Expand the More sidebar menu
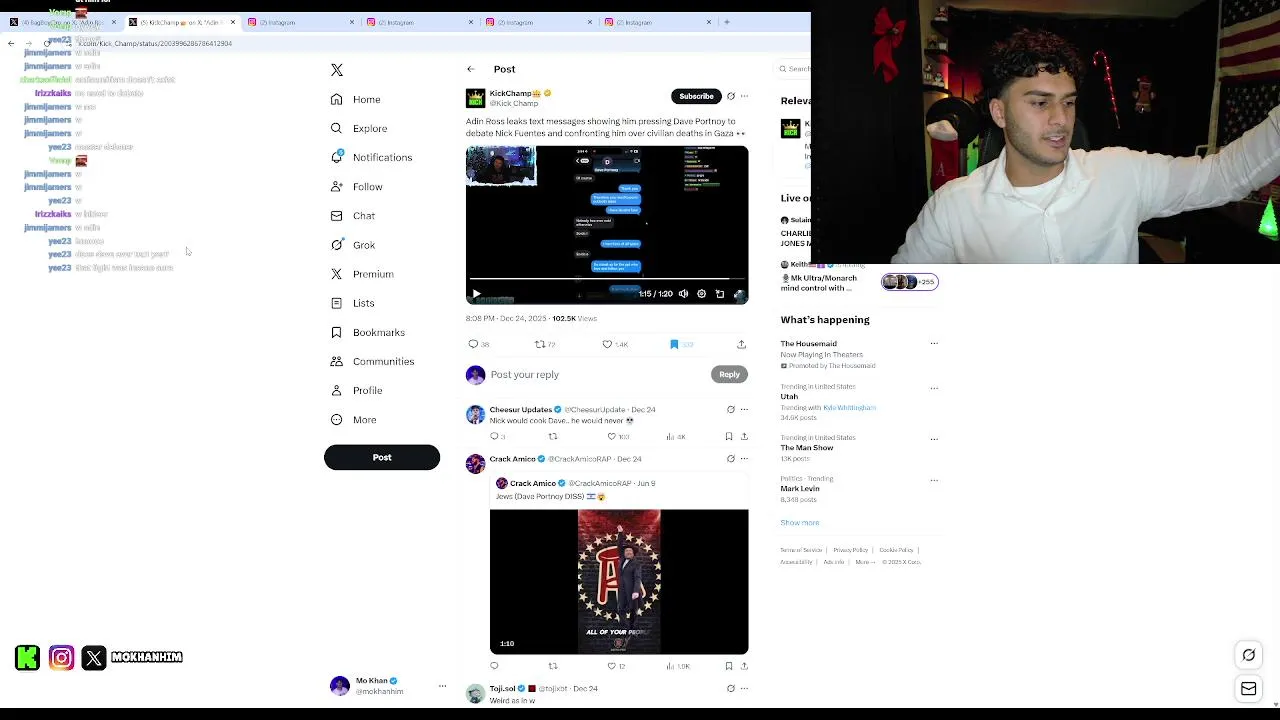1280x720 pixels. click(x=354, y=420)
